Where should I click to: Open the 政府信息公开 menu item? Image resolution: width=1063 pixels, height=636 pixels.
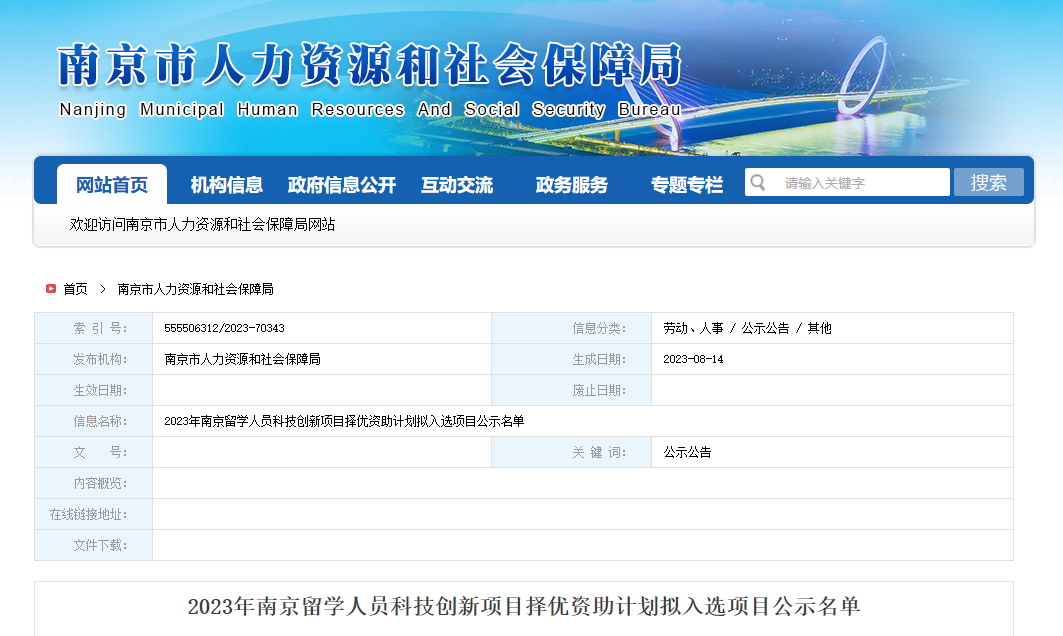pyautogui.click(x=342, y=185)
